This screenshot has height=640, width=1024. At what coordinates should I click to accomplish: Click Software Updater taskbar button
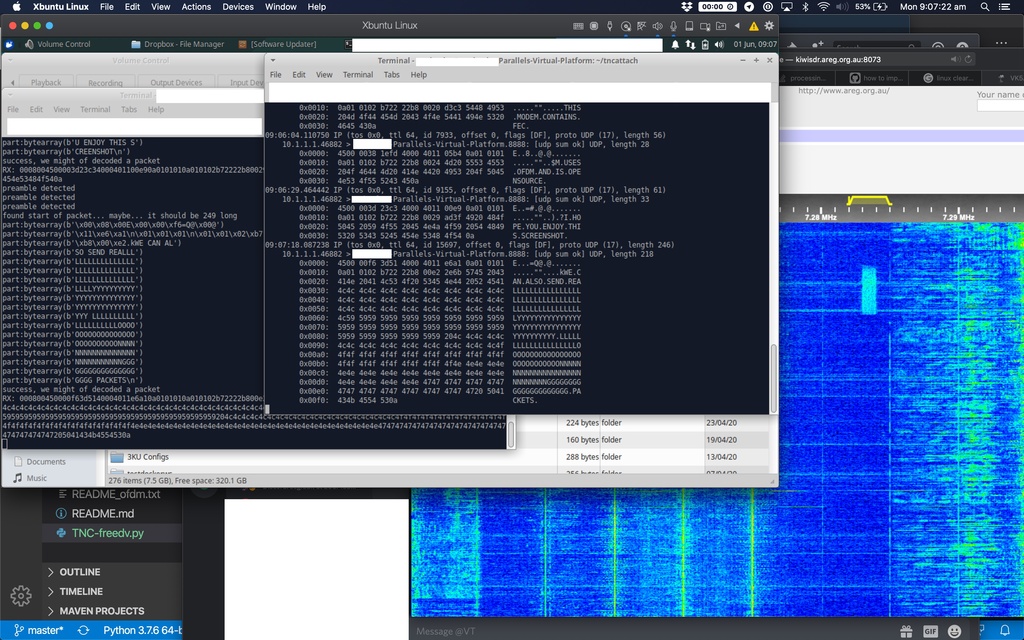pyautogui.click(x=278, y=44)
